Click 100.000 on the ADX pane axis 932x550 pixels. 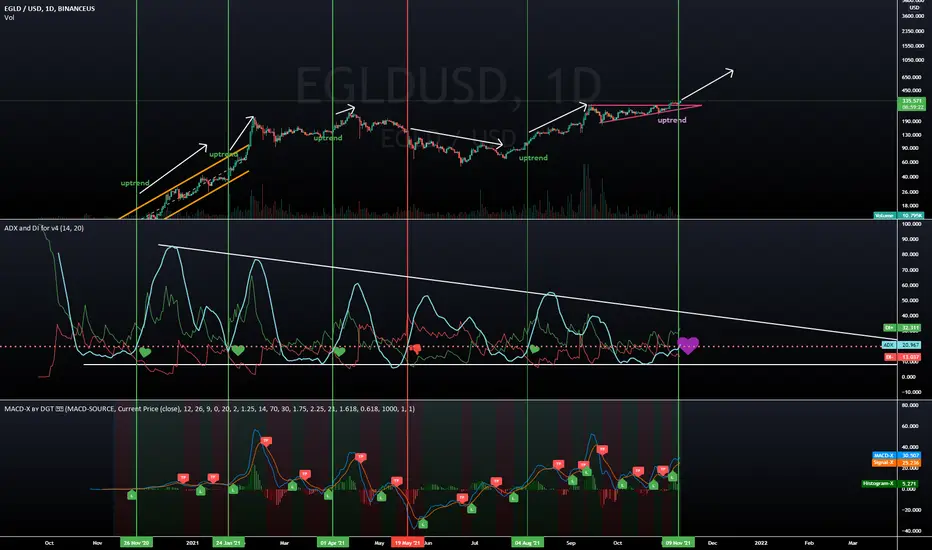912,224
